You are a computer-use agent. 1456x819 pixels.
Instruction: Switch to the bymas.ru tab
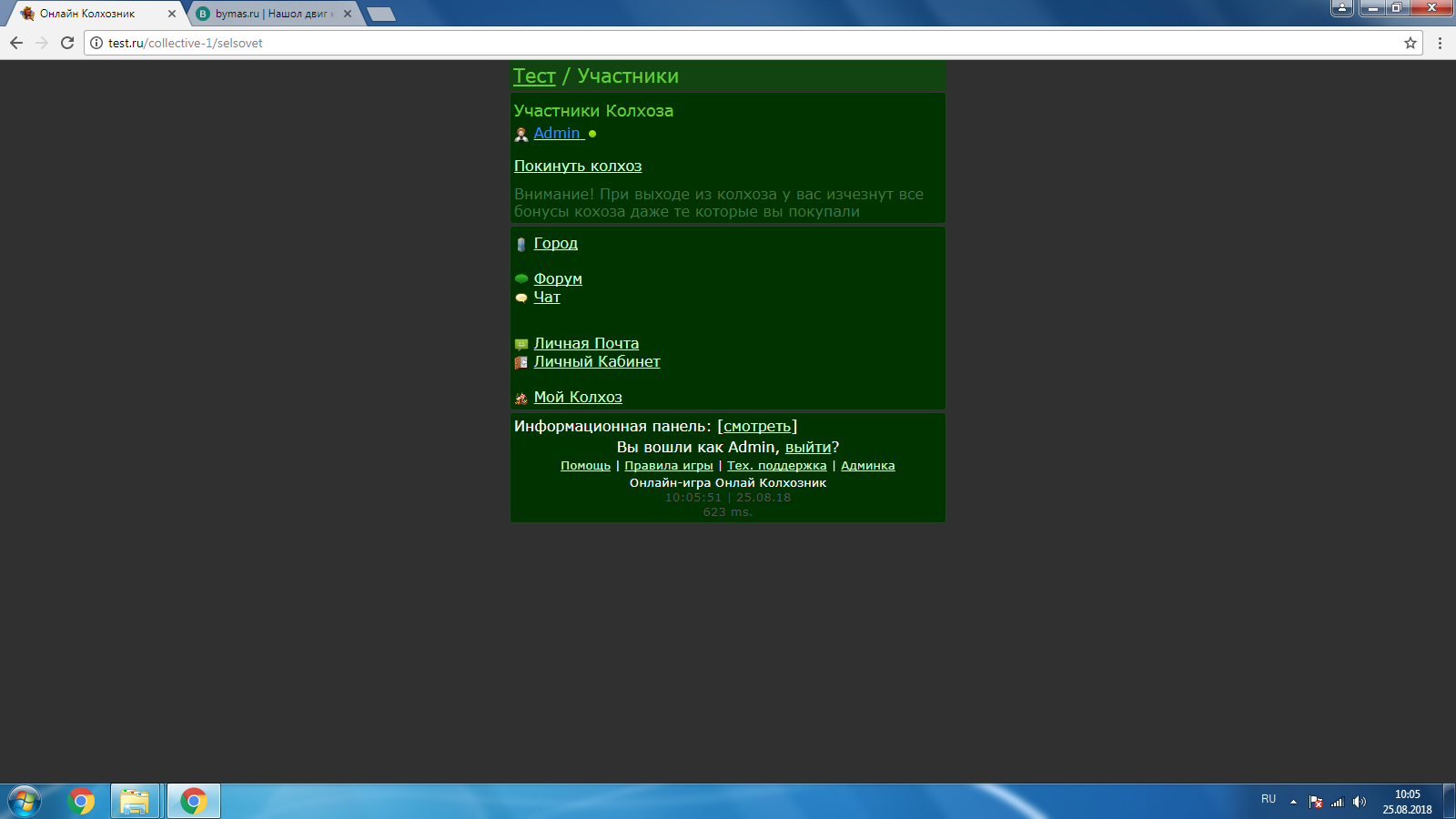point(271,14)
